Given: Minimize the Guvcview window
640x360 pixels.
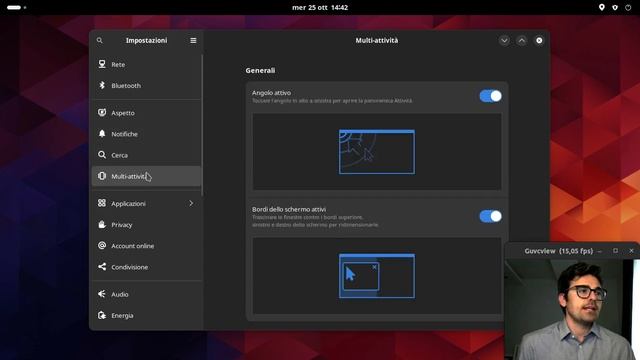Looking at the screenshot, I should coord(600,251).
